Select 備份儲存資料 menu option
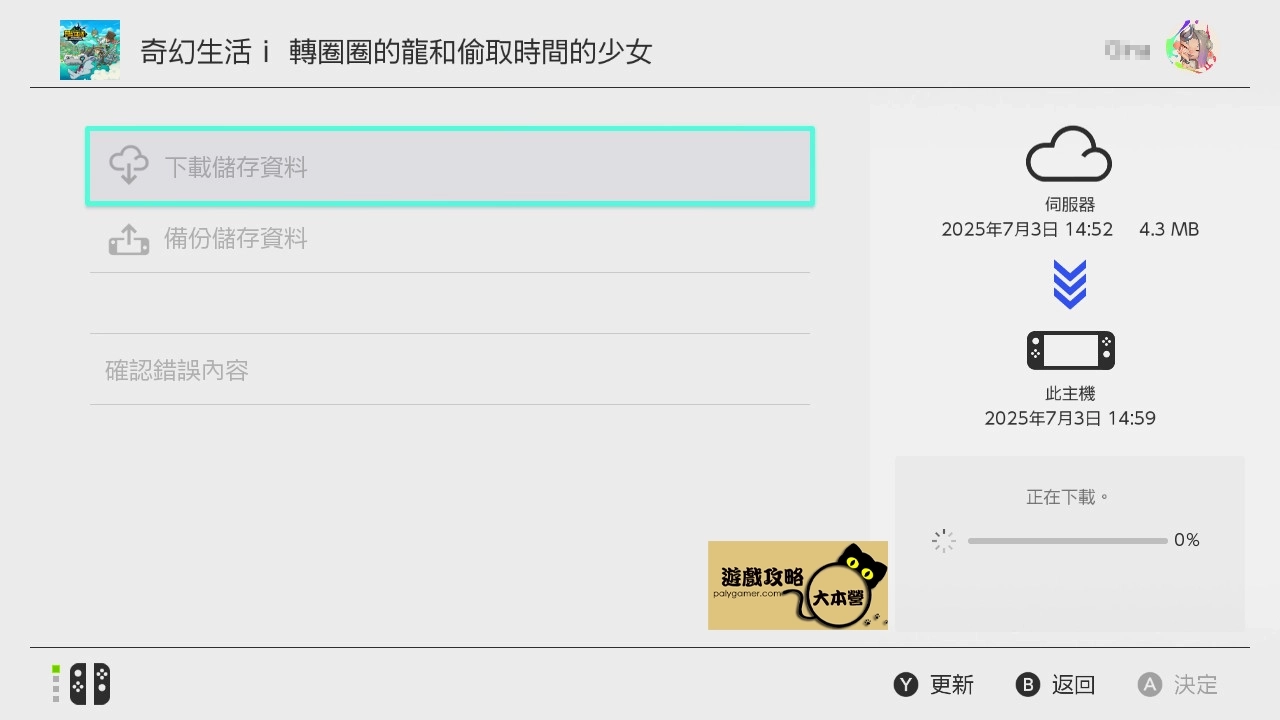This screenshot has height=720, width=1280. [450, 239]
